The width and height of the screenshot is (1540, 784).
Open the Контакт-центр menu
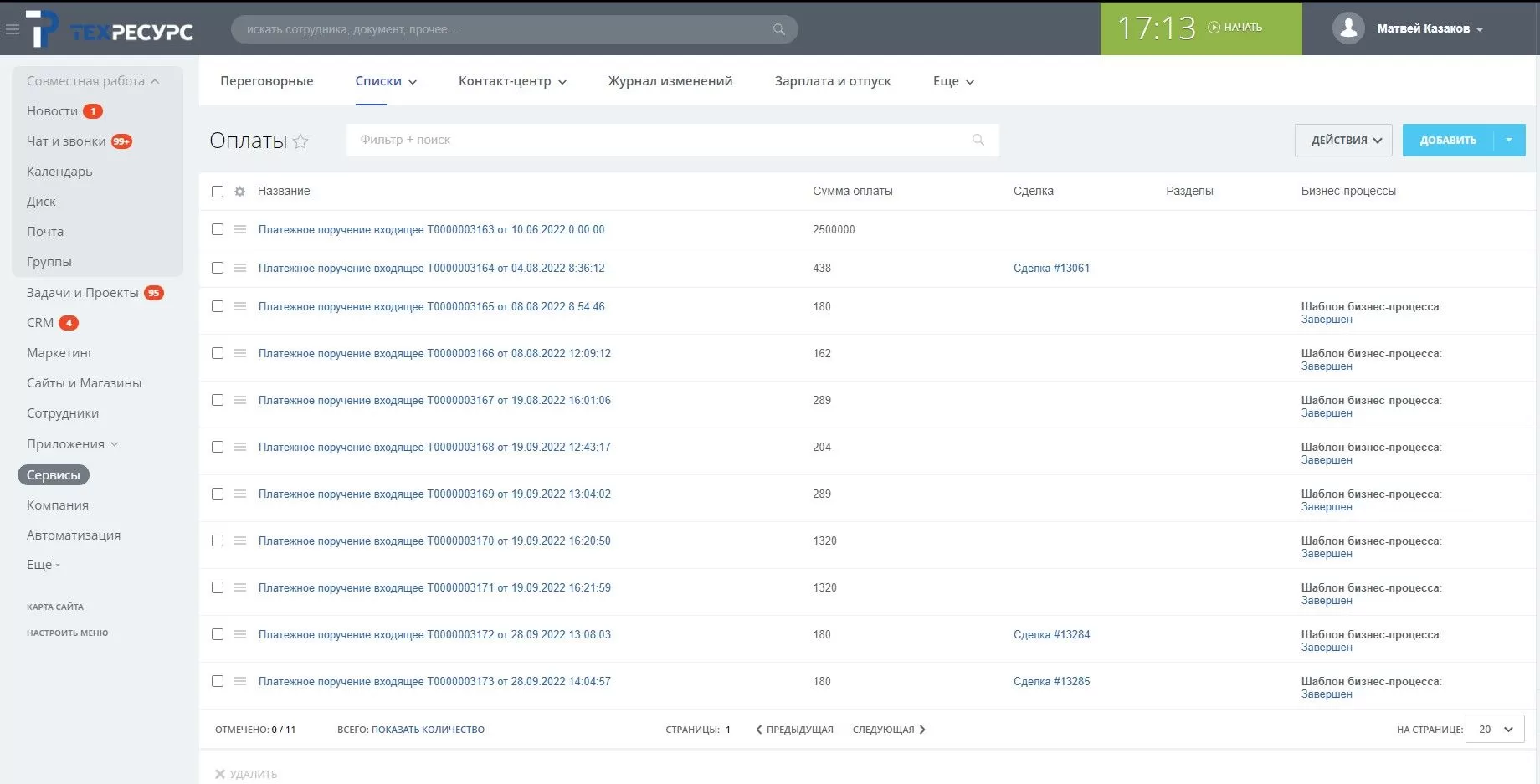(511, 81)
